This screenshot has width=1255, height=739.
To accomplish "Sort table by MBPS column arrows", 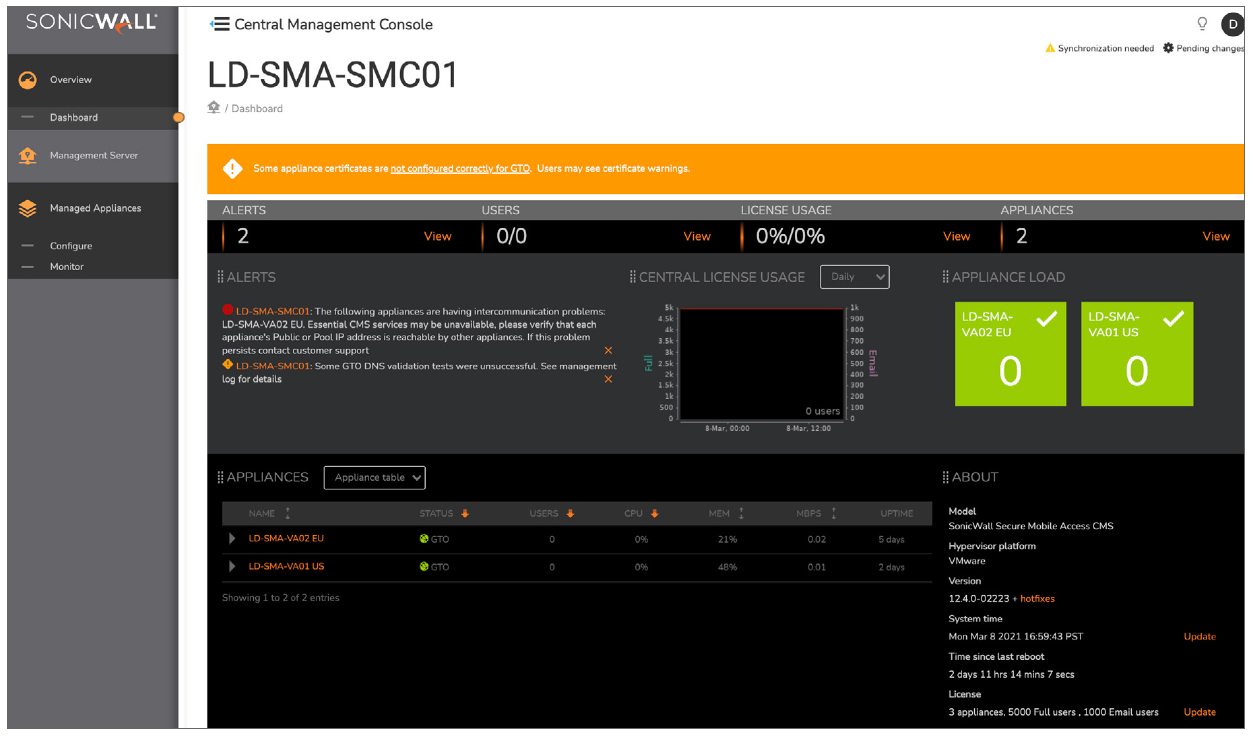I will pyautogui.click(x=833, y=513).
